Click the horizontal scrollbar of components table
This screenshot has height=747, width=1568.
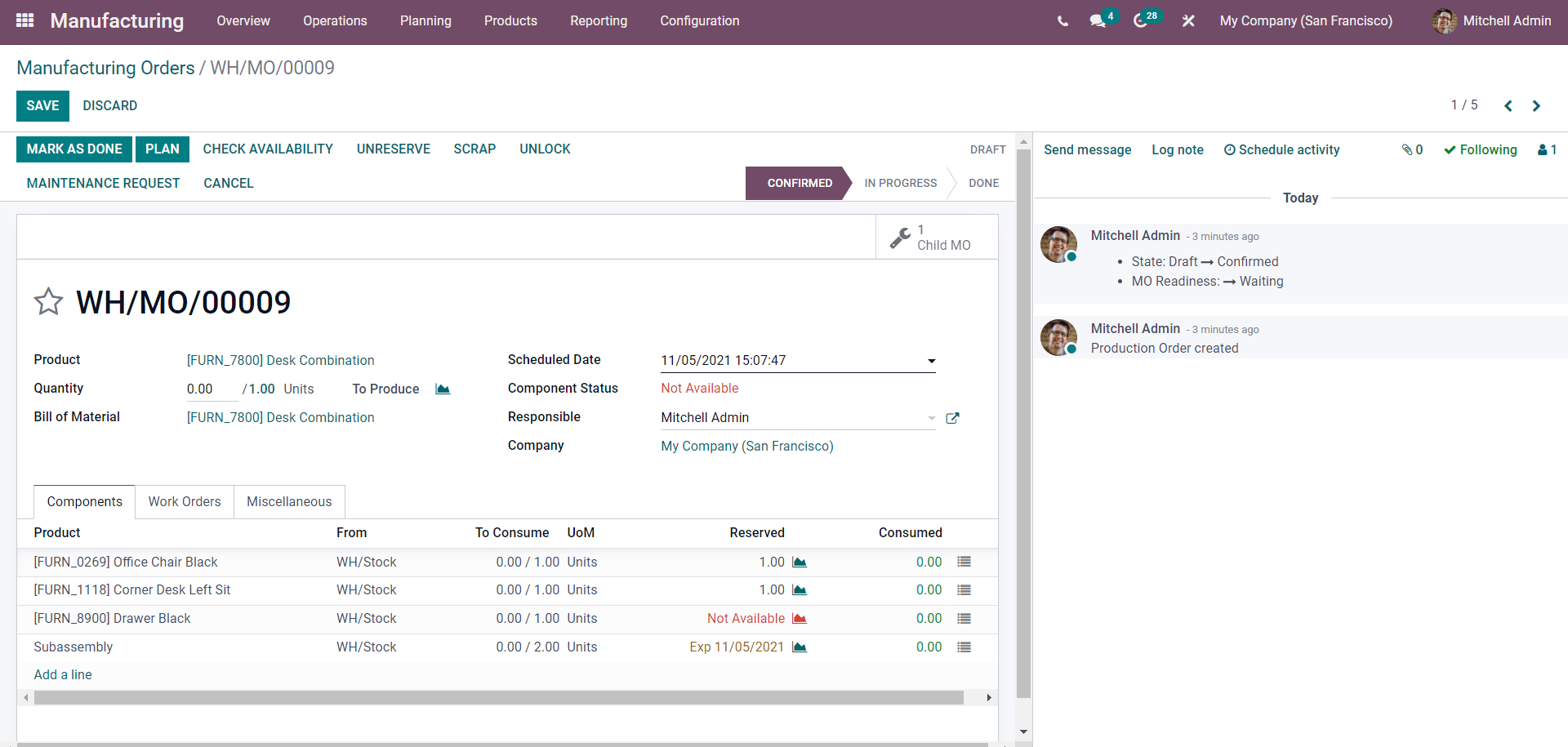click(499, 698)
